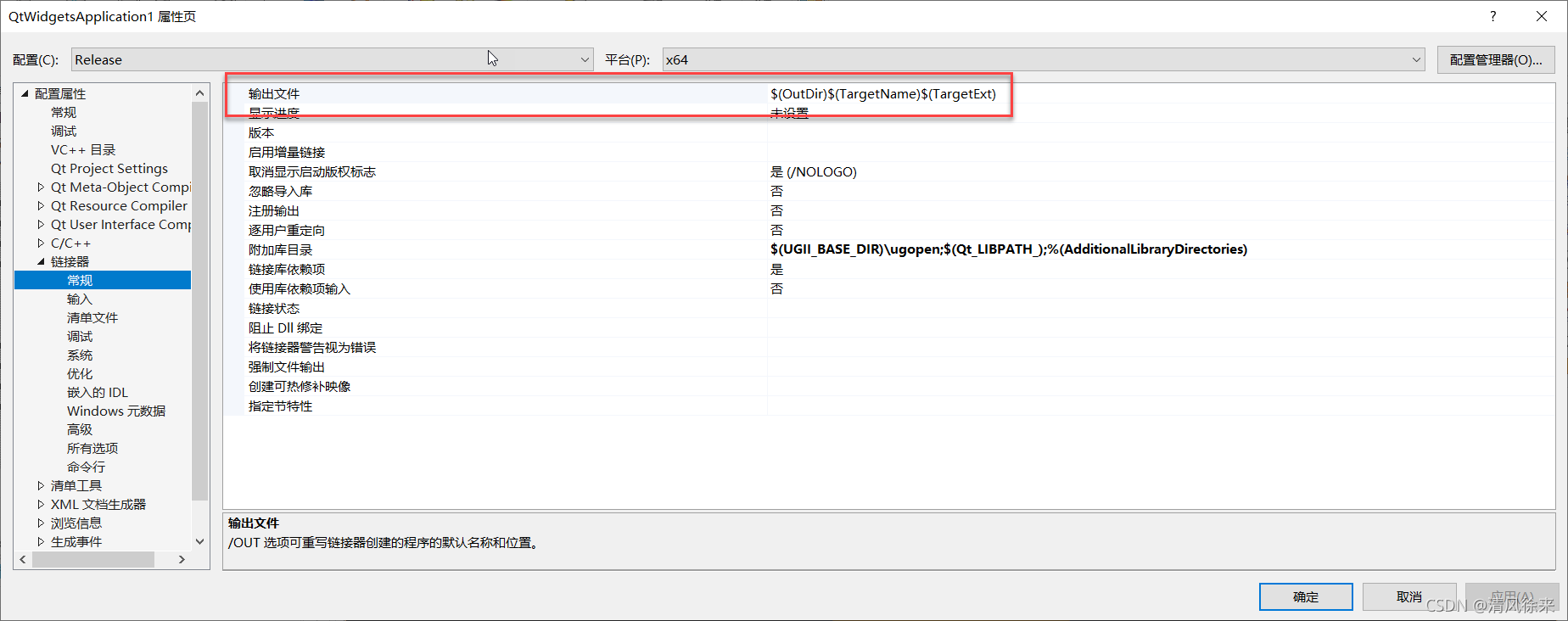
Task: Click the tree scrollbar down arrow
Action: click(x=200, y=541)
